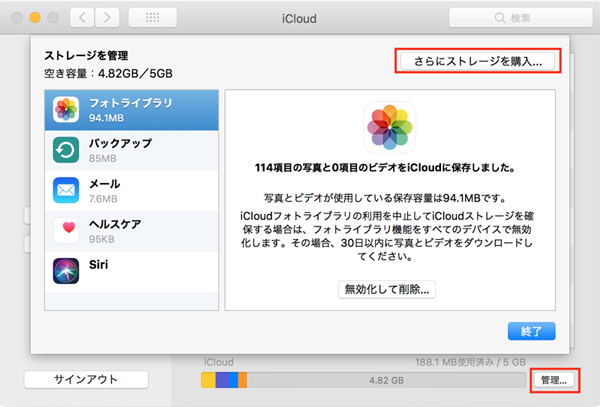Image resolution: width=600 pixels, height=407 pixels.
Task: Select the バックアップ row label
Action: pos(121,143)
